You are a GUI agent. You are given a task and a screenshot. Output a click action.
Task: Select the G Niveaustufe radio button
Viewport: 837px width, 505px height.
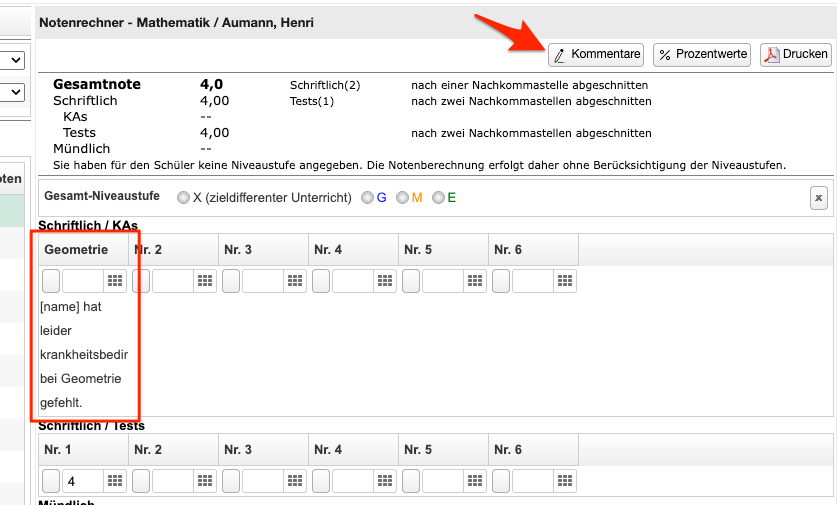point(367,198)
